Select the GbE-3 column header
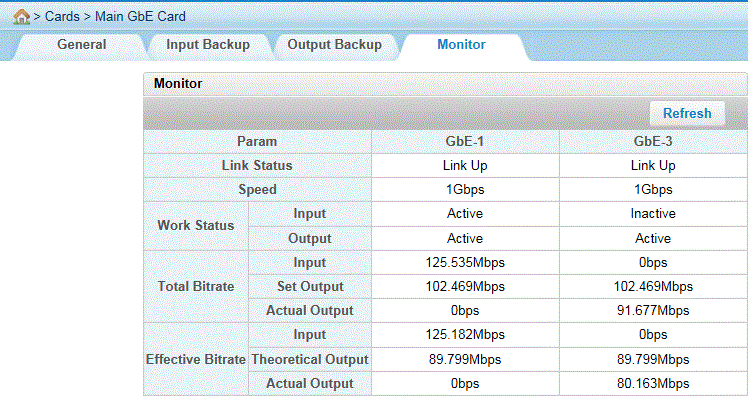 (x=653, y=141)
